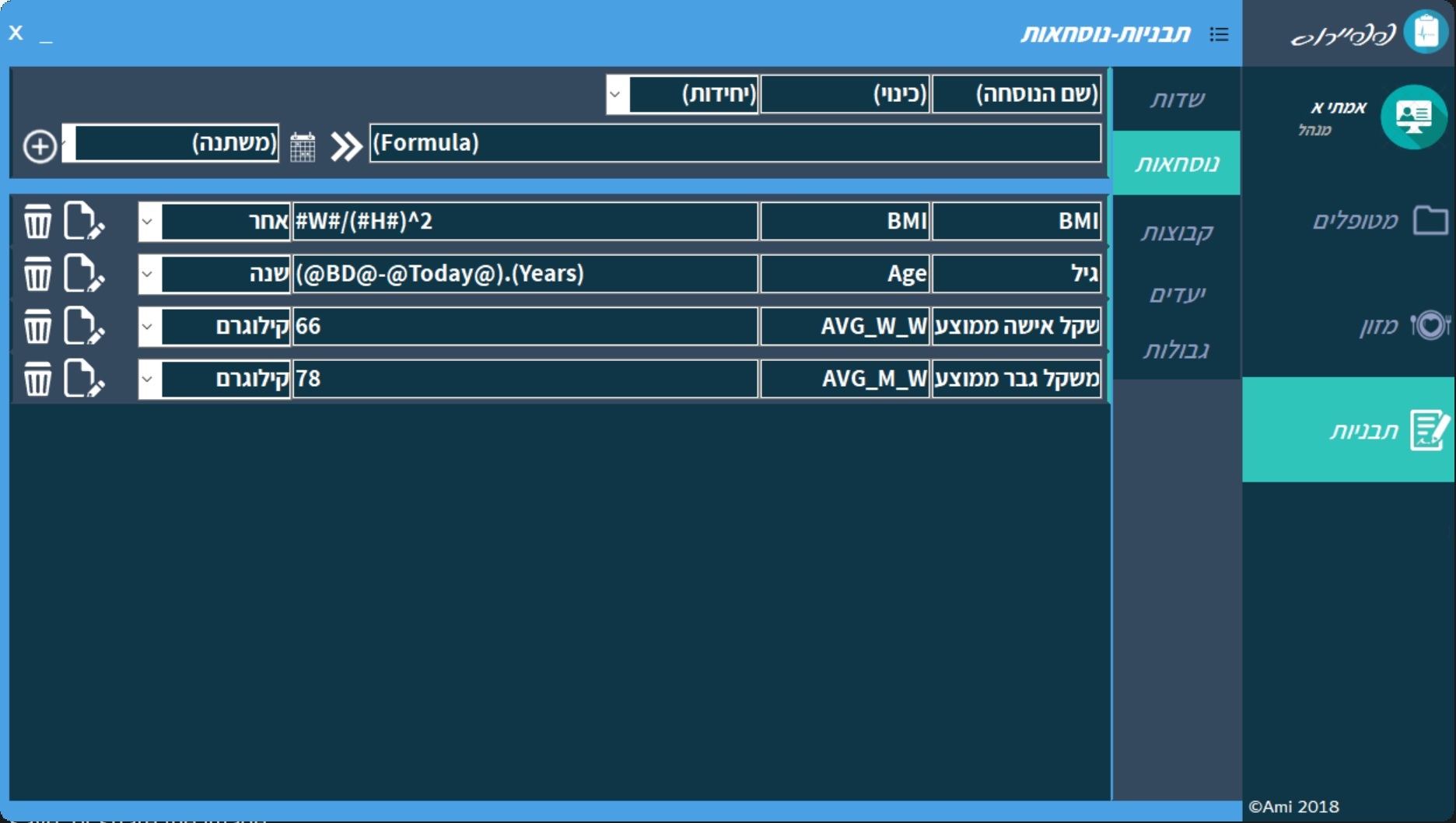Click the משקל גבר ממוצע name cell

pos(1017,379)
